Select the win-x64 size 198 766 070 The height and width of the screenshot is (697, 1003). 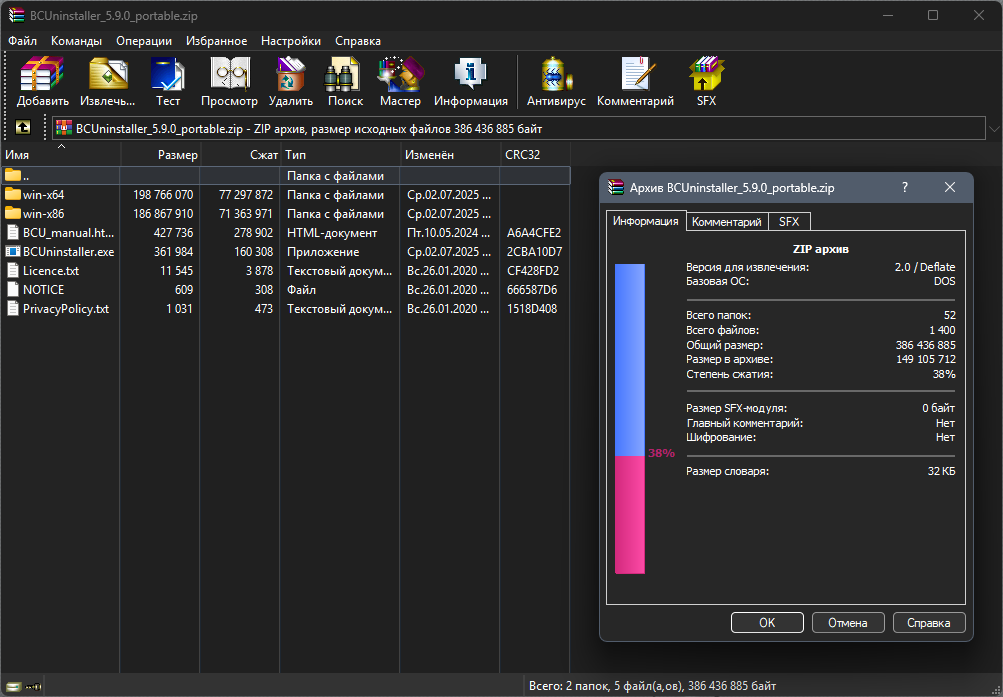163,194
